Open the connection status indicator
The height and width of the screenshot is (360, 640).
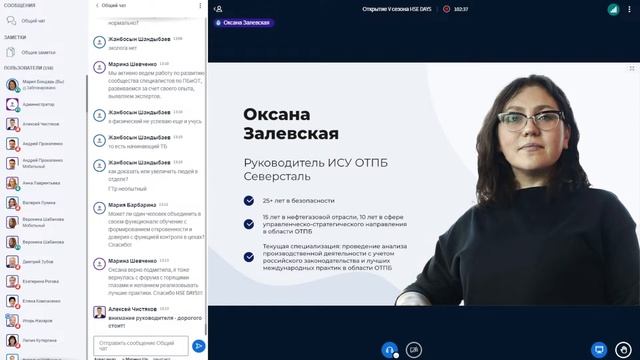tap(613, 9)
